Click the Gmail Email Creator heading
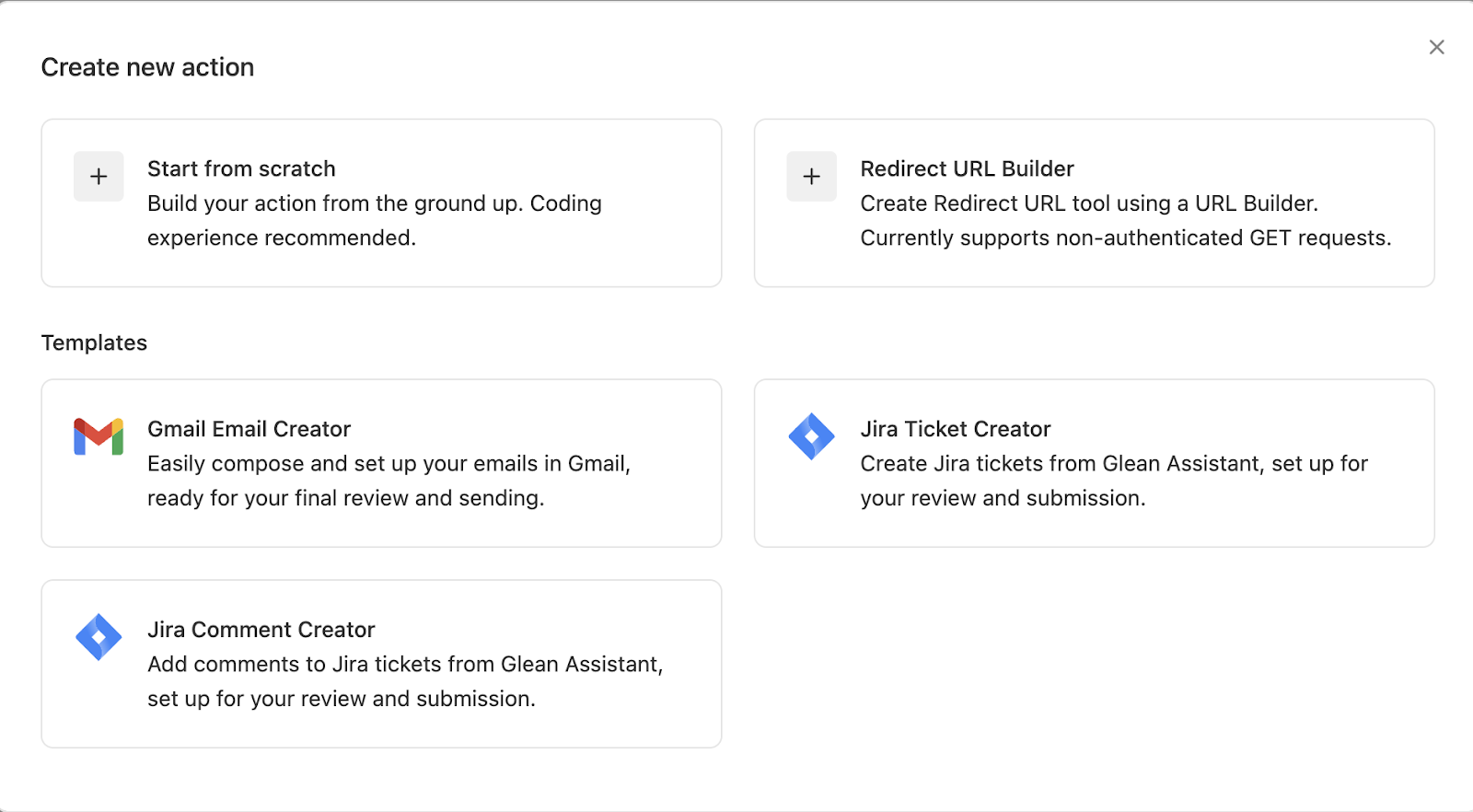 pos(249,428)
